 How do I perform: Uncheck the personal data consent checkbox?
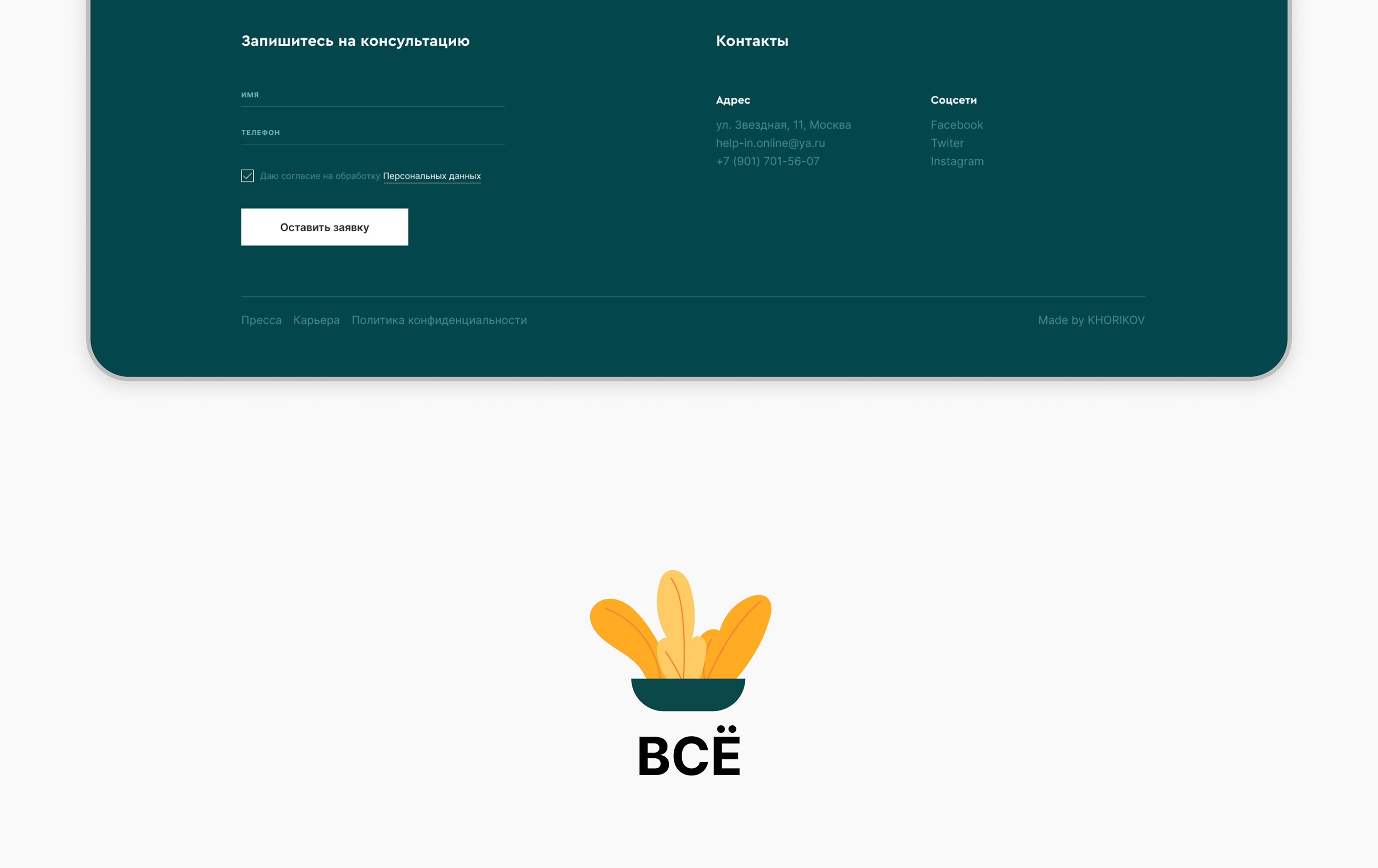(247, 176)
